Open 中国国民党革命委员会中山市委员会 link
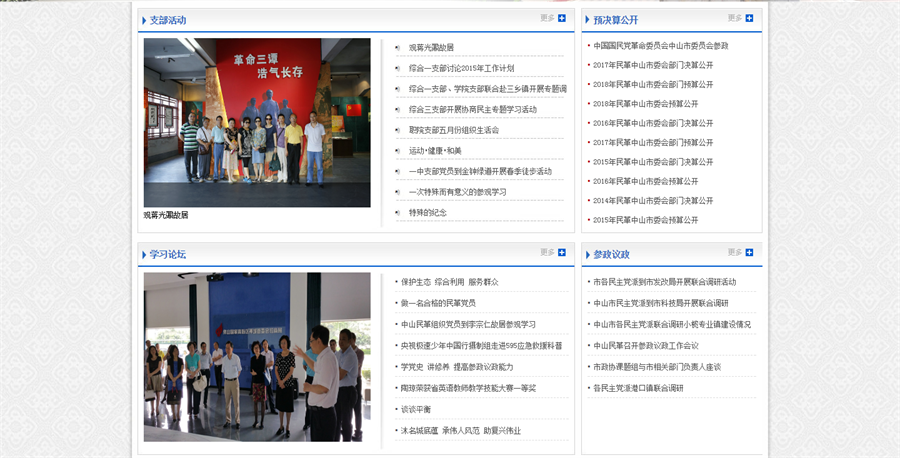 [661, 46]
